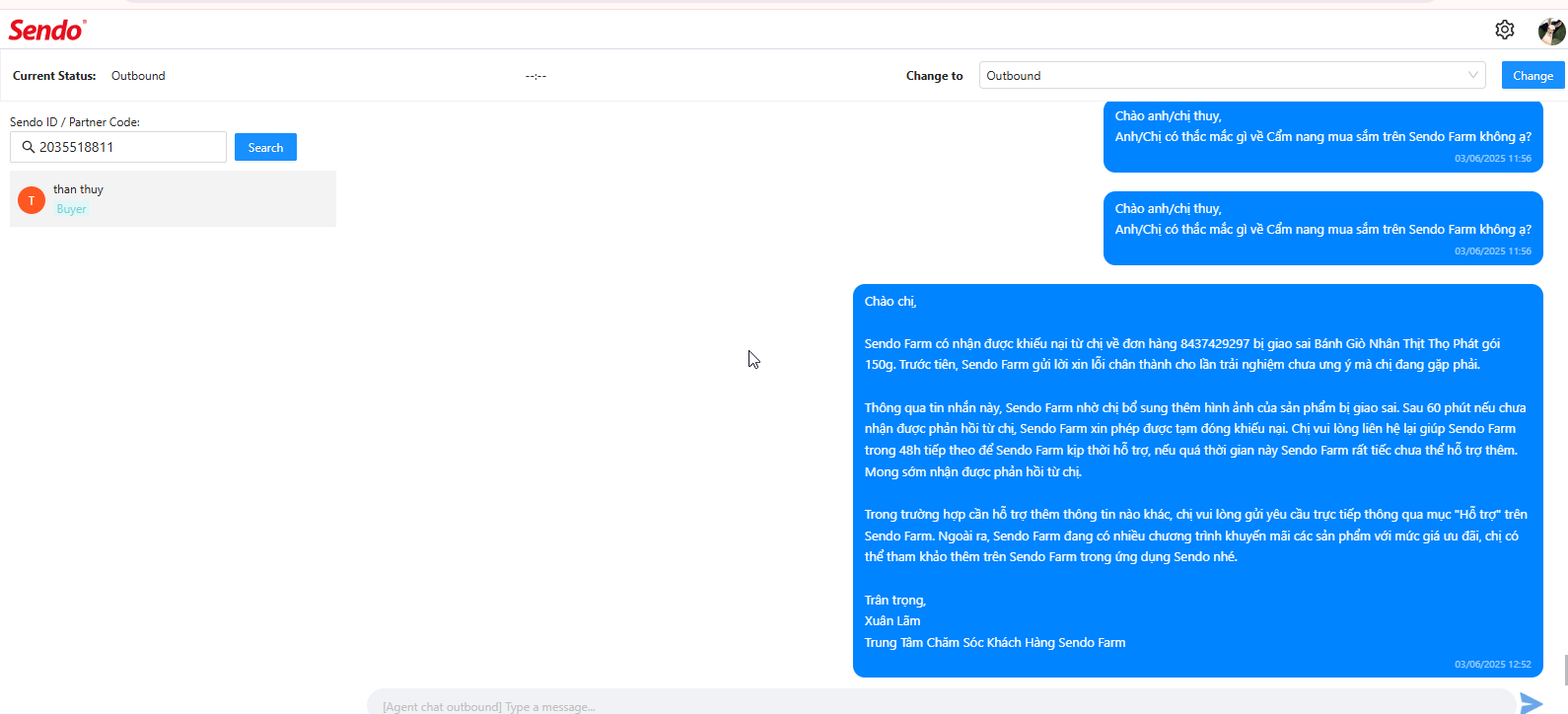The height and width of the screenshot is (714, 1568).
Task: Click the send message arrow icon
Action: point(1531,703)
